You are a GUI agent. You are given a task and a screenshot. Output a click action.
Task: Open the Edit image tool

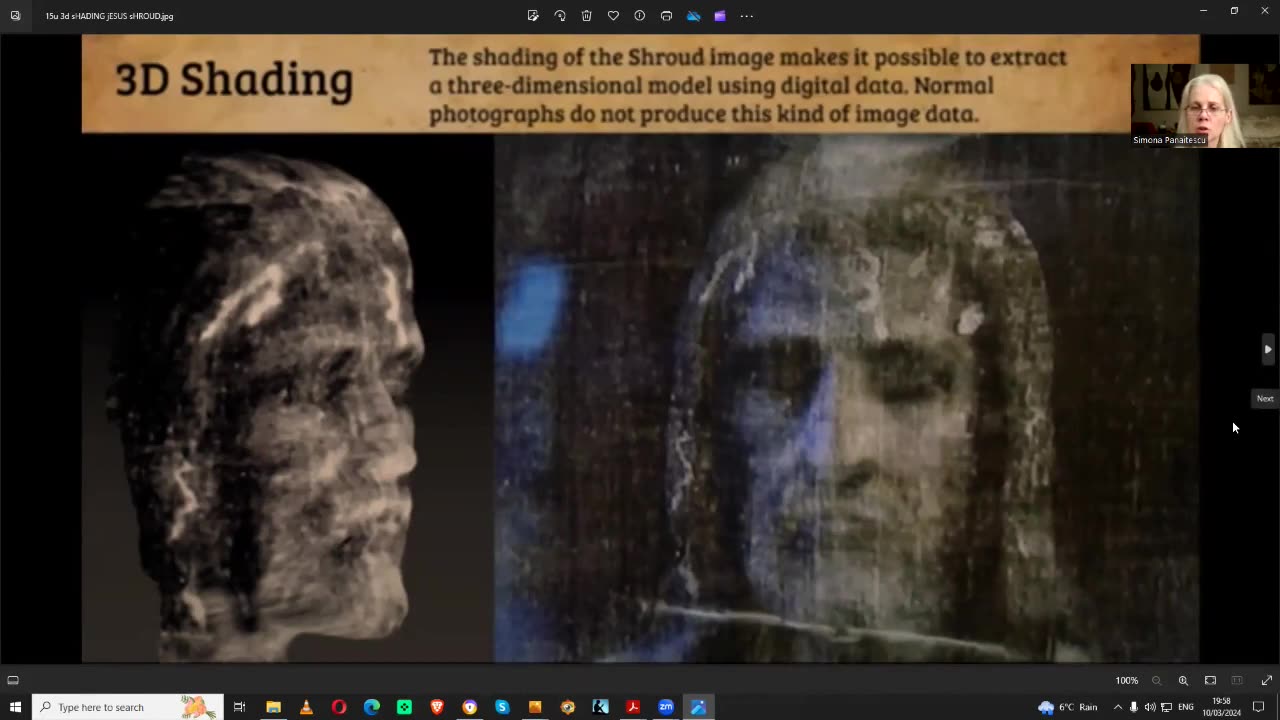533,16
